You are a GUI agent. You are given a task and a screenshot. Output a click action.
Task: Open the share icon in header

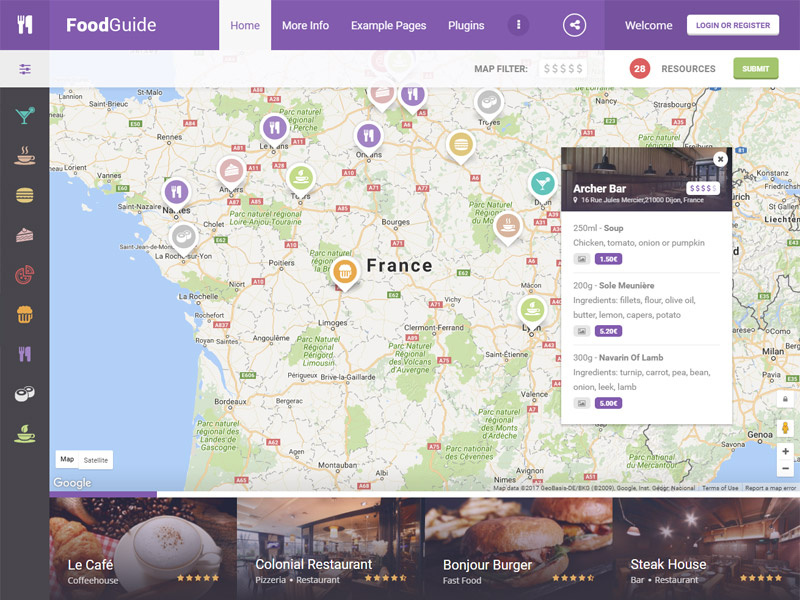[x=574, y=25]
